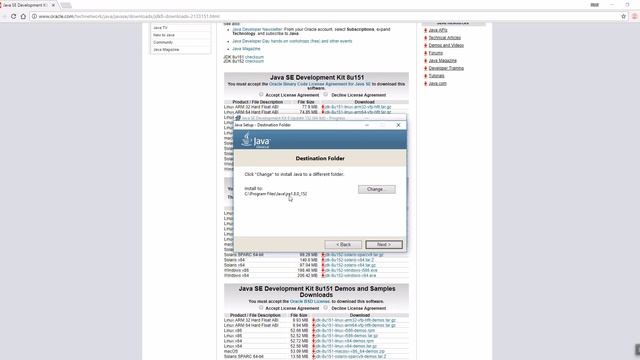The image size is (640, 360).
Task: Click download arrow icon for Windows x64 row
Action: coord(323,276)
